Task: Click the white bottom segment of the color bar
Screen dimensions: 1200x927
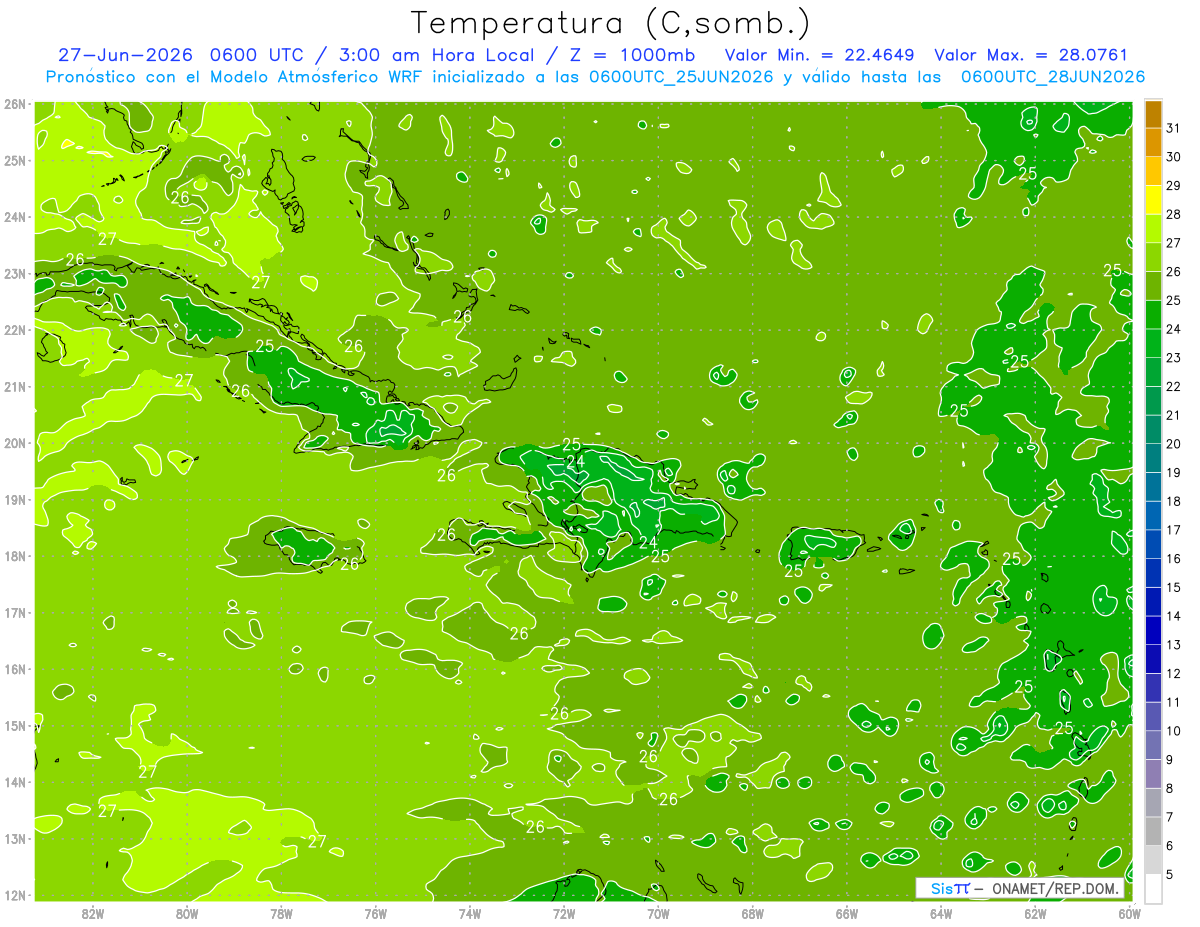Action: tap(1153, 888)
